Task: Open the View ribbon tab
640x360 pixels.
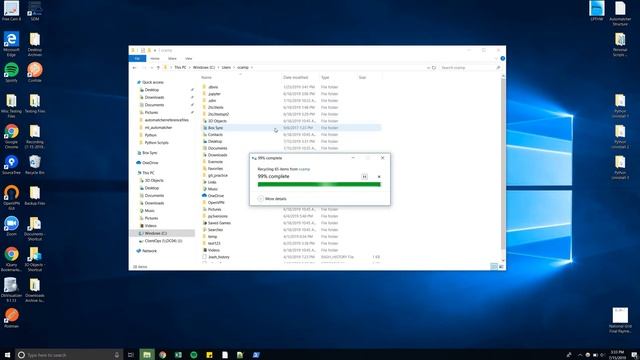Action: tap(189, 58)
